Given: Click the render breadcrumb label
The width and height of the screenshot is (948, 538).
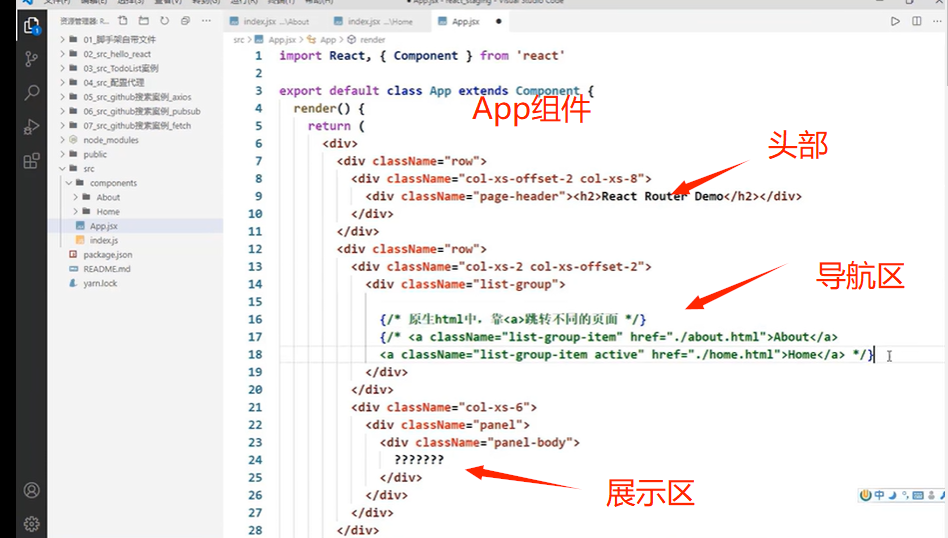Looking at the screenshot, I should click(x=372, y=40).
